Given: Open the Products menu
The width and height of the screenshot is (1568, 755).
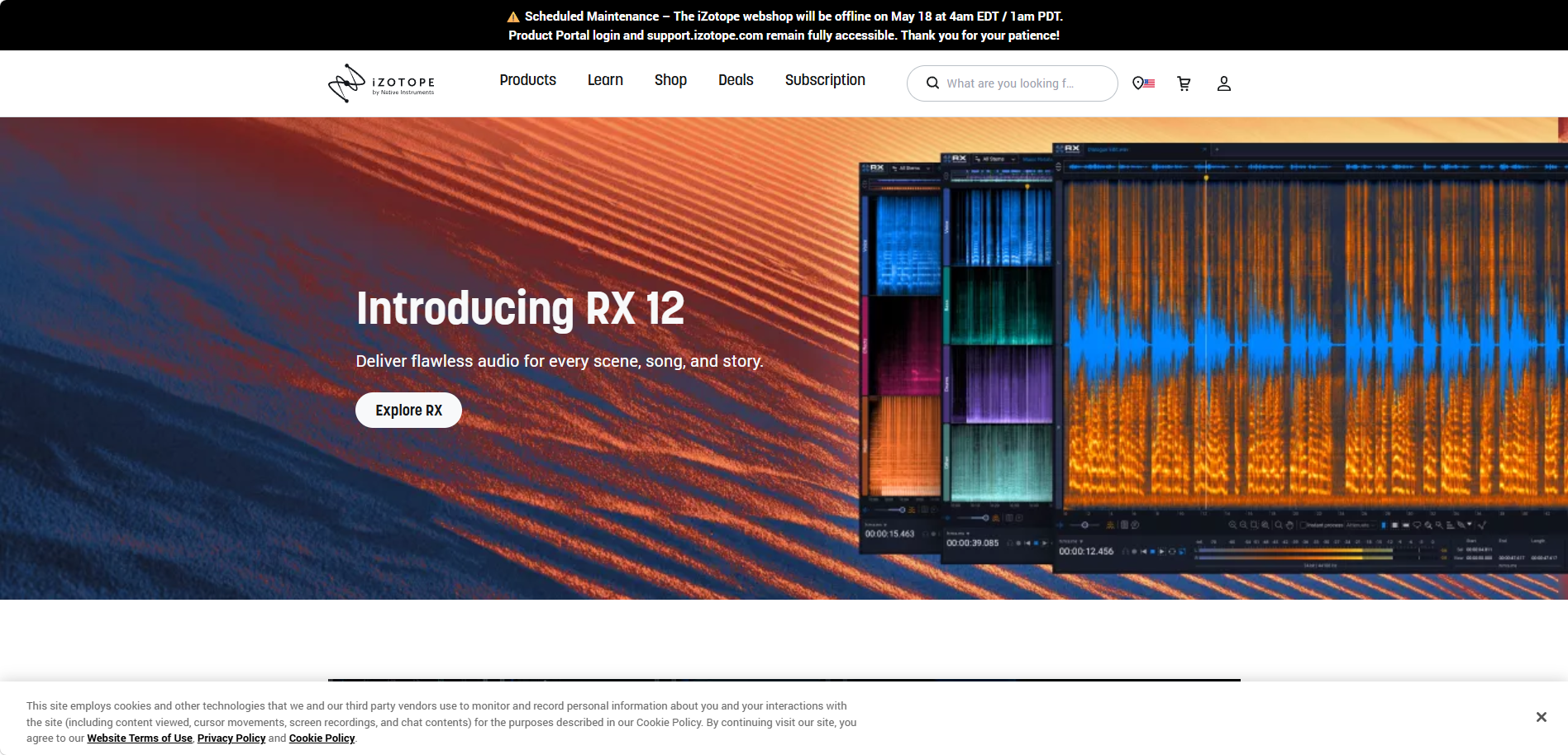Looking at the screenshot, I should pos(527,80).
